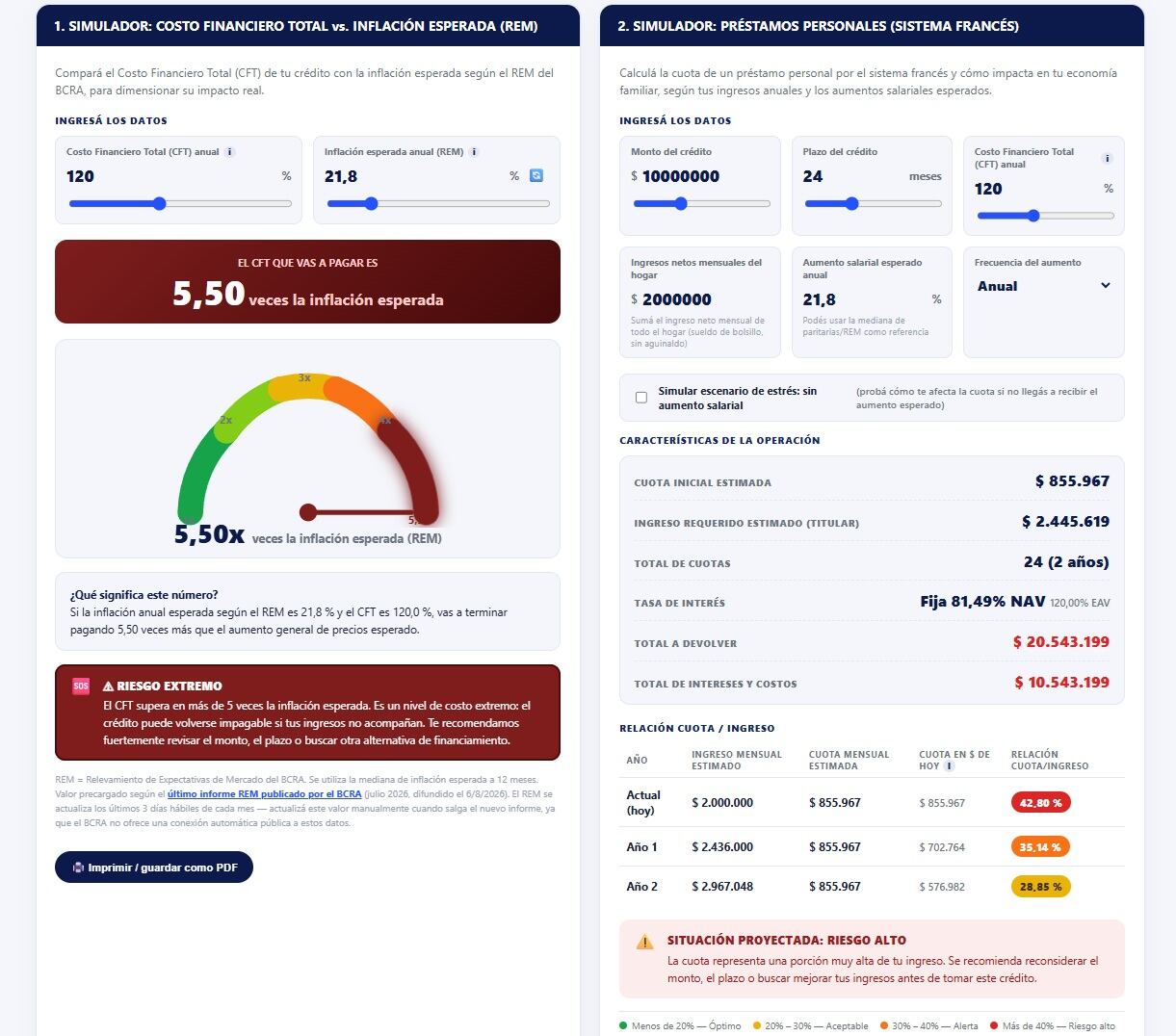Open último informe REM publicado por el BCRA link
This screenshot has height=1036, width=1176.
point(264,794)
